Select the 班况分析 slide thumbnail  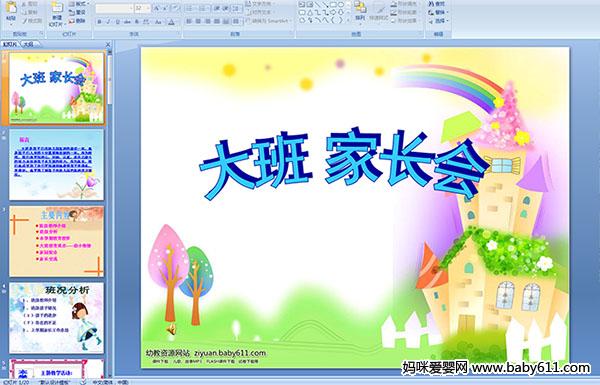tap(56, 318)
